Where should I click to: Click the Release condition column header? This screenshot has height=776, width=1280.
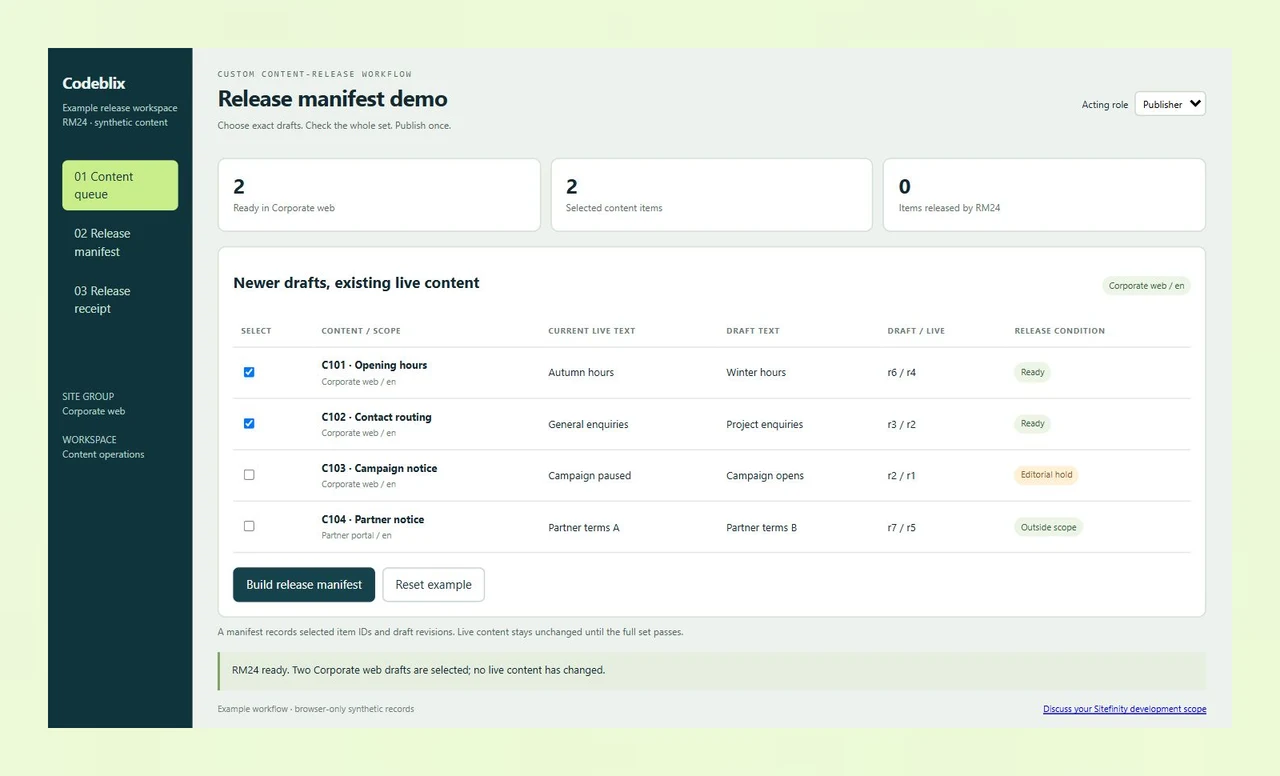click(1059, 331)
